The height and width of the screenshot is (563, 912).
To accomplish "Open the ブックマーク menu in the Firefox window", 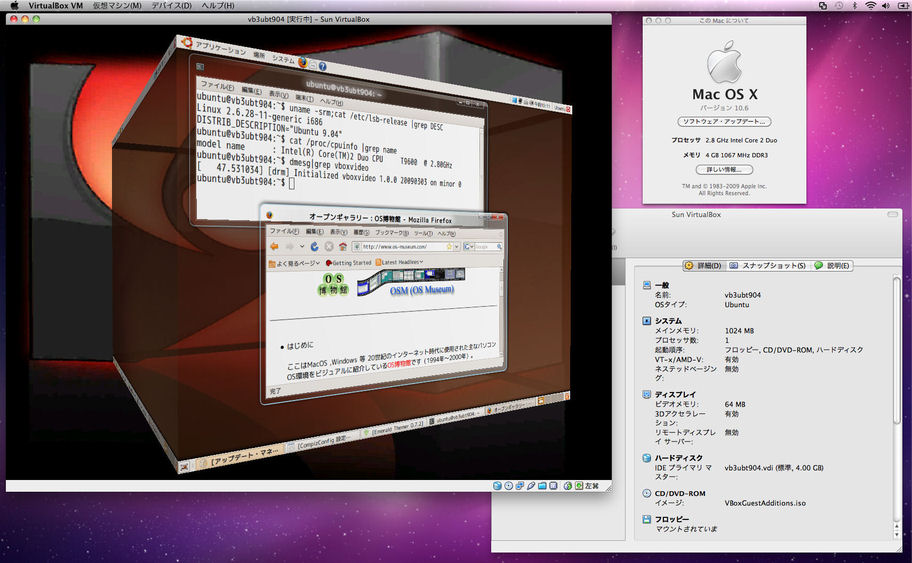I will click(391, 233).
